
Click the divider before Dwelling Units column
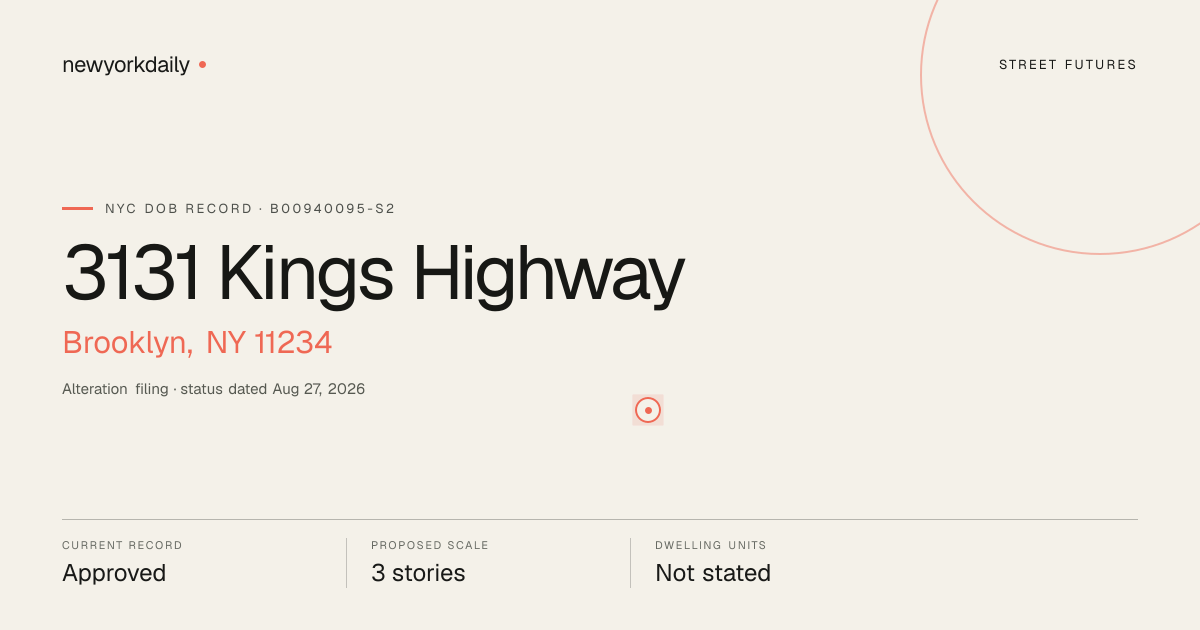tap(630, 563)
